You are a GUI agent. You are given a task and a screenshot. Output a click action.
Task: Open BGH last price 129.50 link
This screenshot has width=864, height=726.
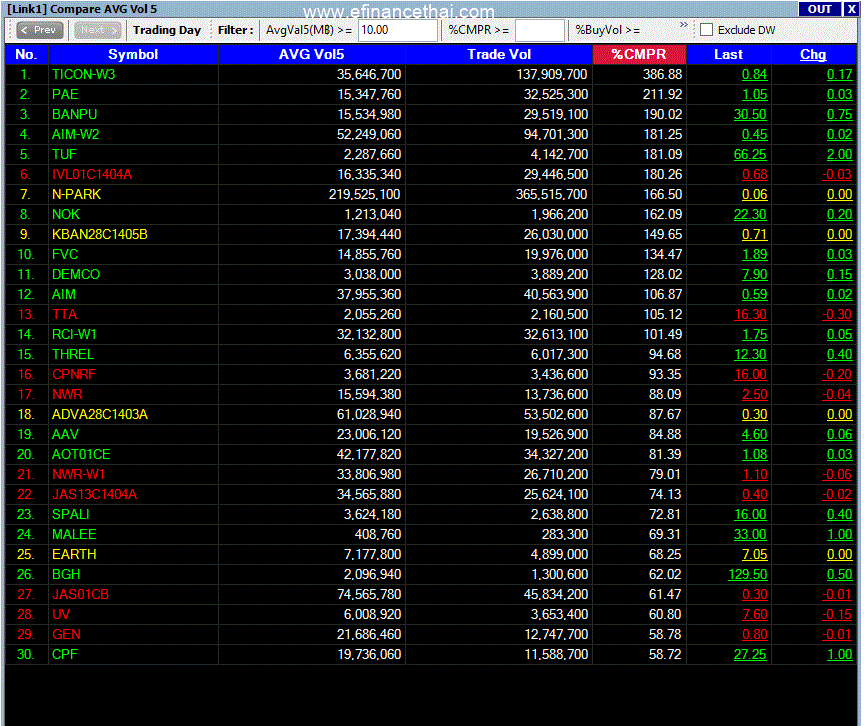[747, 575]
